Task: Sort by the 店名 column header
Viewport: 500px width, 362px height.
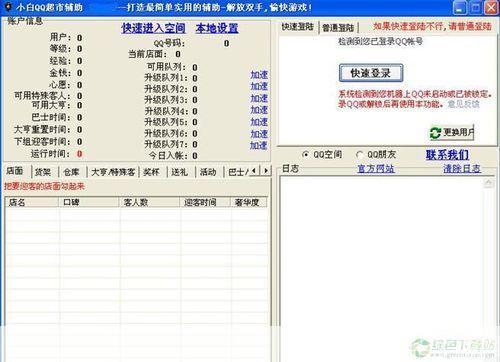Action: [x=32, y=202]
